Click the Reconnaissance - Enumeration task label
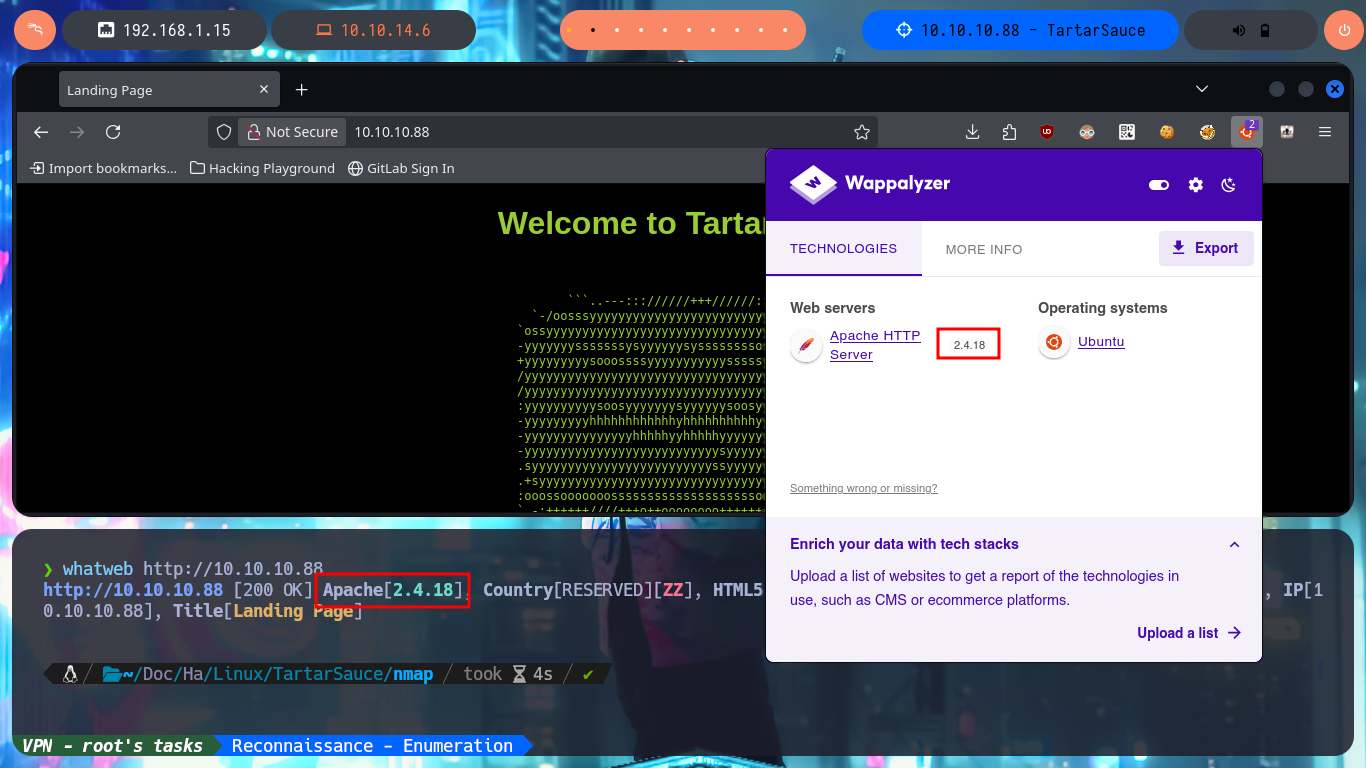This screenshot has height=768, width=1366. click(372, 746)
